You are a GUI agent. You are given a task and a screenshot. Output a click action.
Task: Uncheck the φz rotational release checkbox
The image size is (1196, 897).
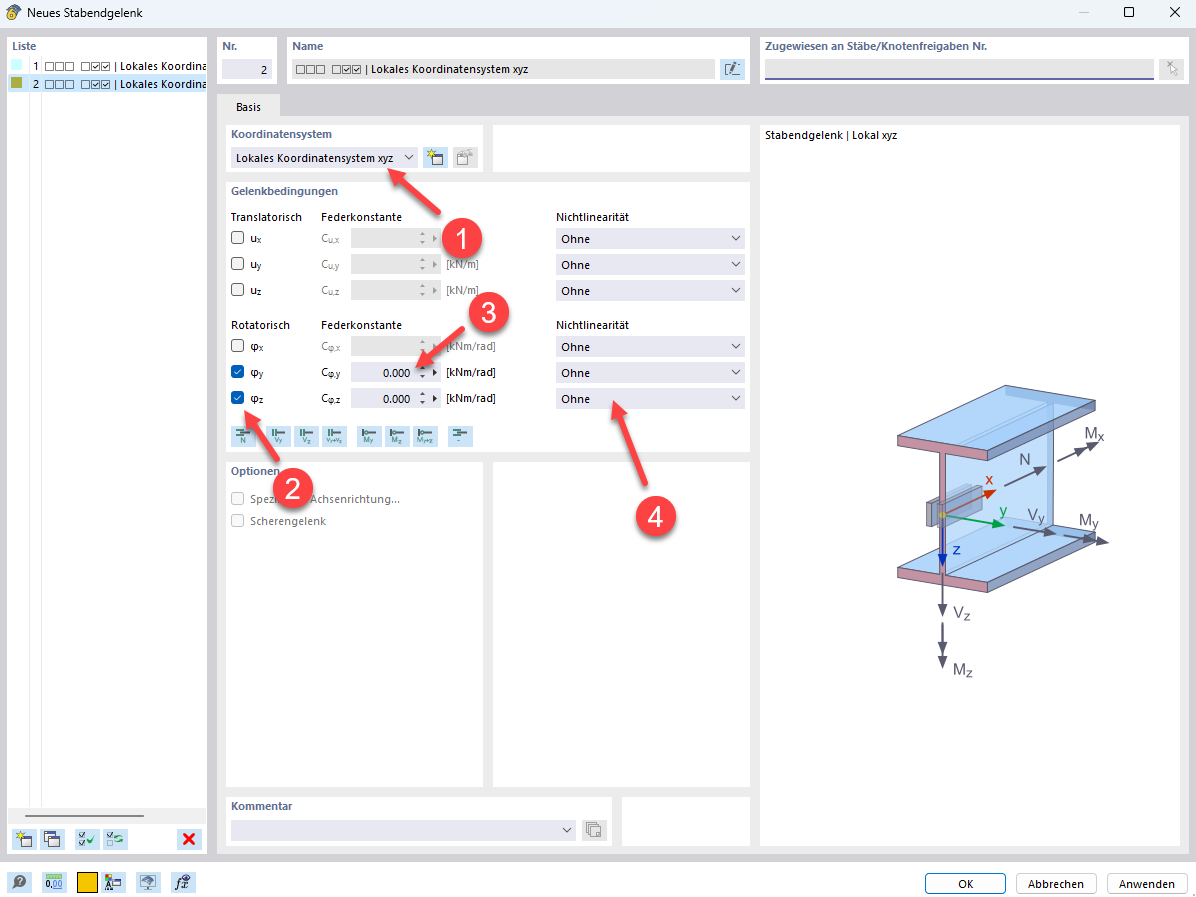point(237,398)
